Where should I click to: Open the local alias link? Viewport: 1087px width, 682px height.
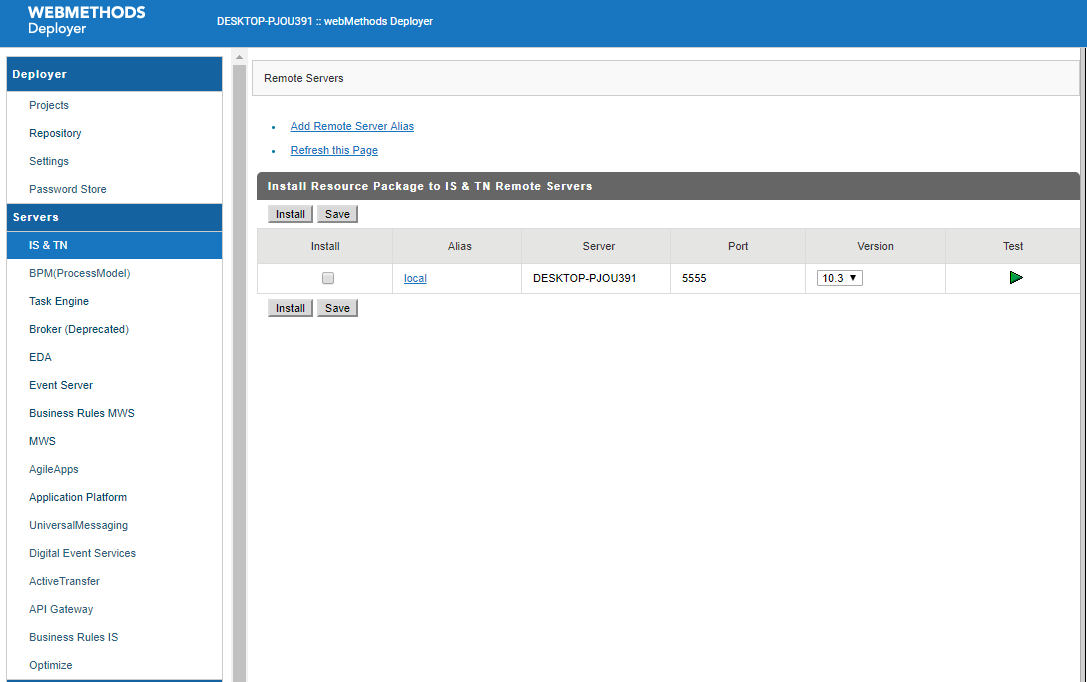tap(415, 278)
